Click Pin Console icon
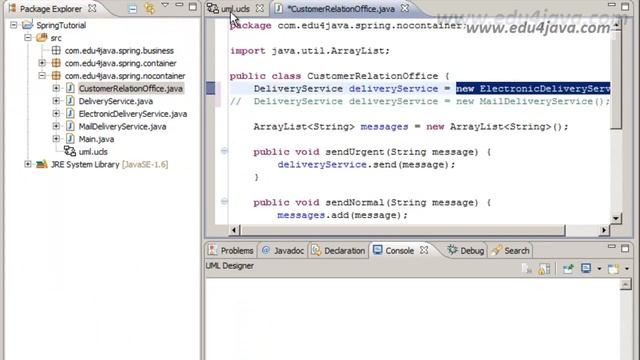The height and width of the screenshot is (360, 640). point(568,269)
